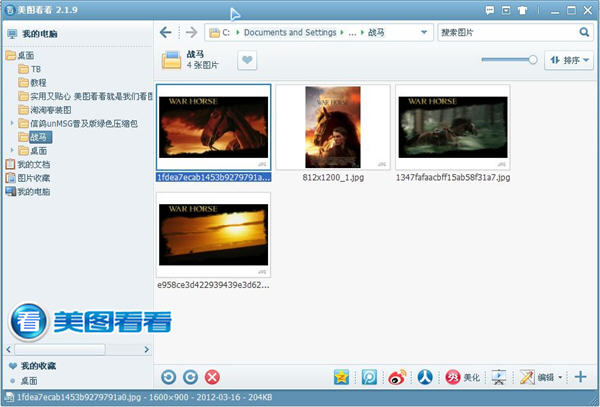Click 我的电脑 panel header
This screenshot has height=407, width=600.
tap(33, 34)
